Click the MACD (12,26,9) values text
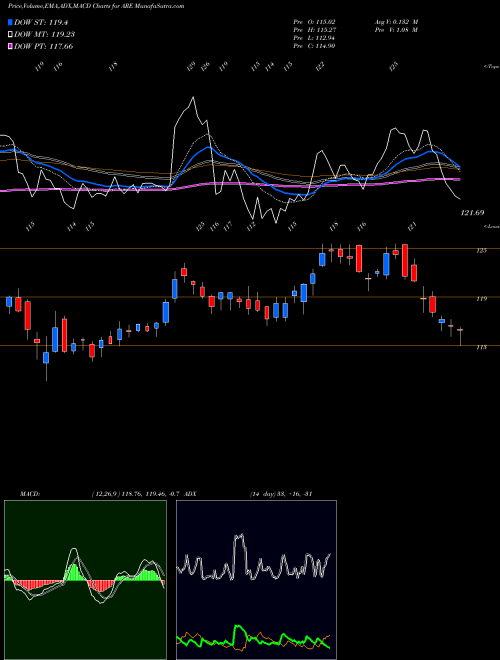 point(136,494)
